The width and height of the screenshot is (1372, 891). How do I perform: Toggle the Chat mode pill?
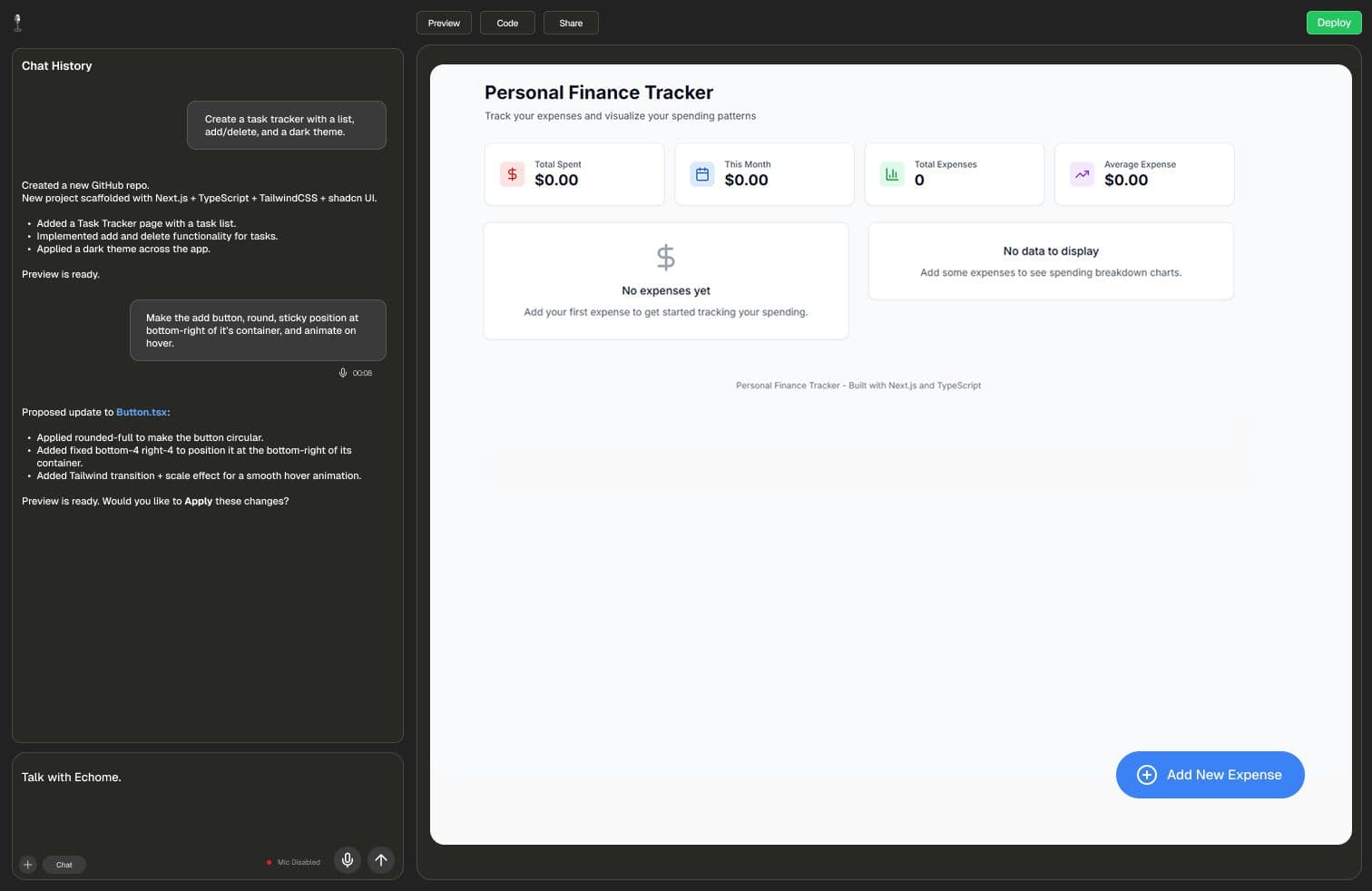(x=64, y=865)
